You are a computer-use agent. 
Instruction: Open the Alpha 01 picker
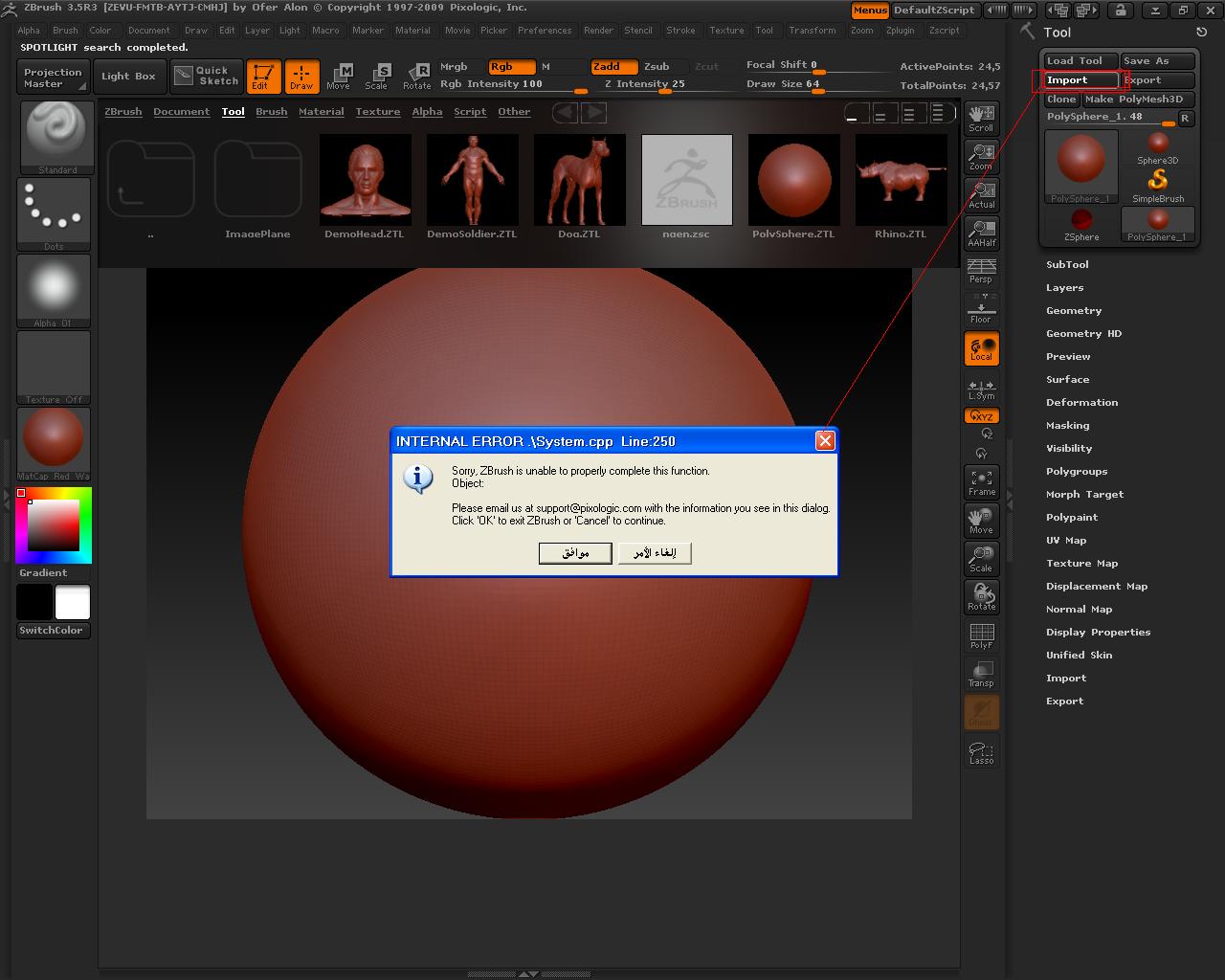point(54,291)
